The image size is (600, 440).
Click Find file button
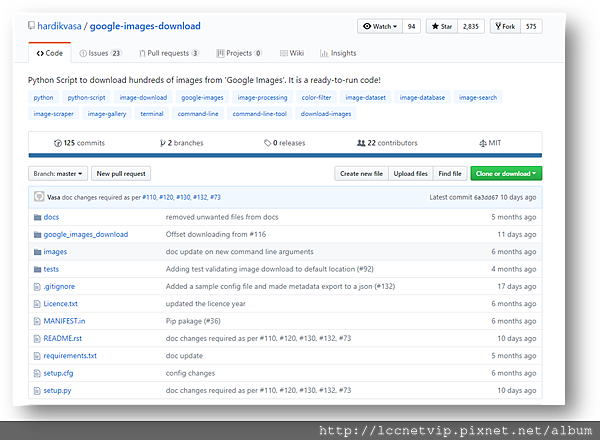(x=450, y=174)
